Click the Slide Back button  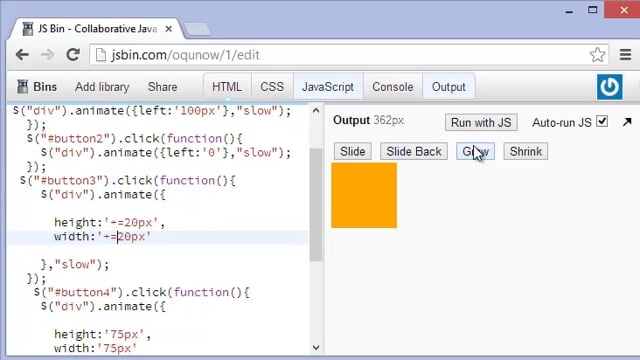414,151
